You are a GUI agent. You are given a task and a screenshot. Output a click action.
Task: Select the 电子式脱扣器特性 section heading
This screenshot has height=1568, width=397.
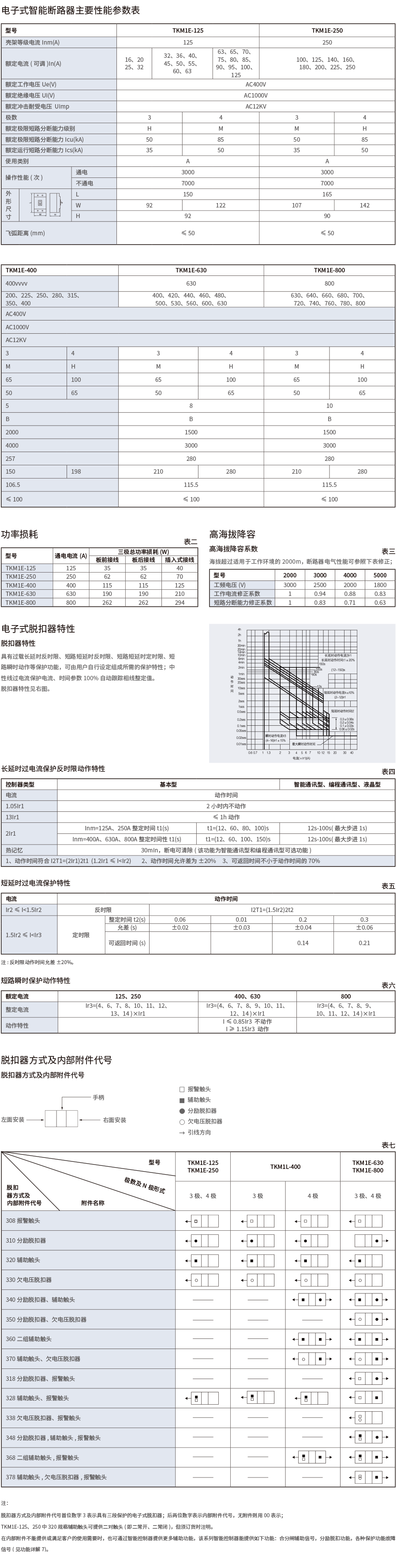pyautogui.click(x=37, y=629)
